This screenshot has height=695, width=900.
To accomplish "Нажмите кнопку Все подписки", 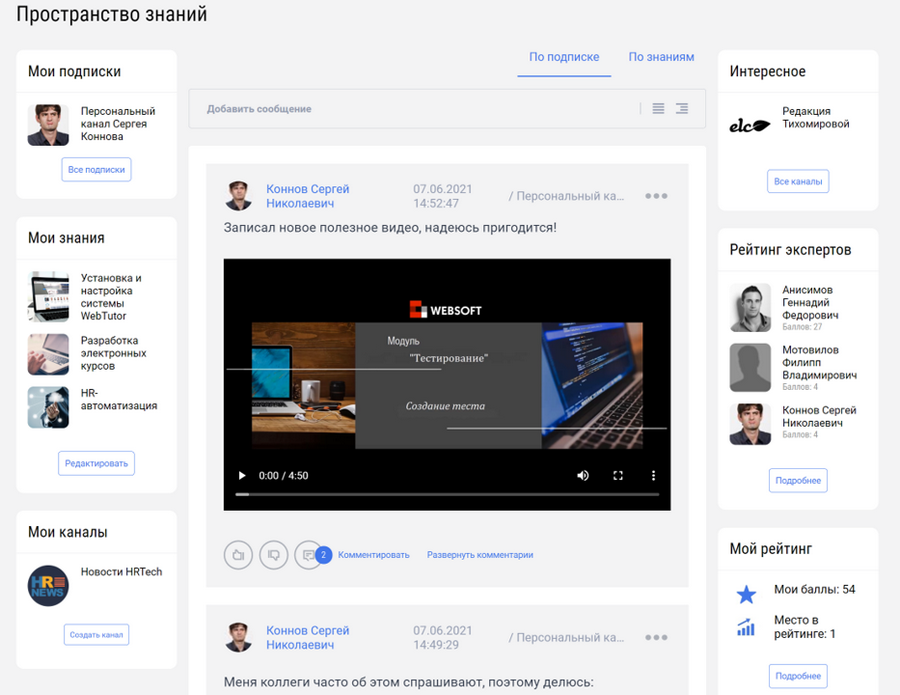I will 96,169.
